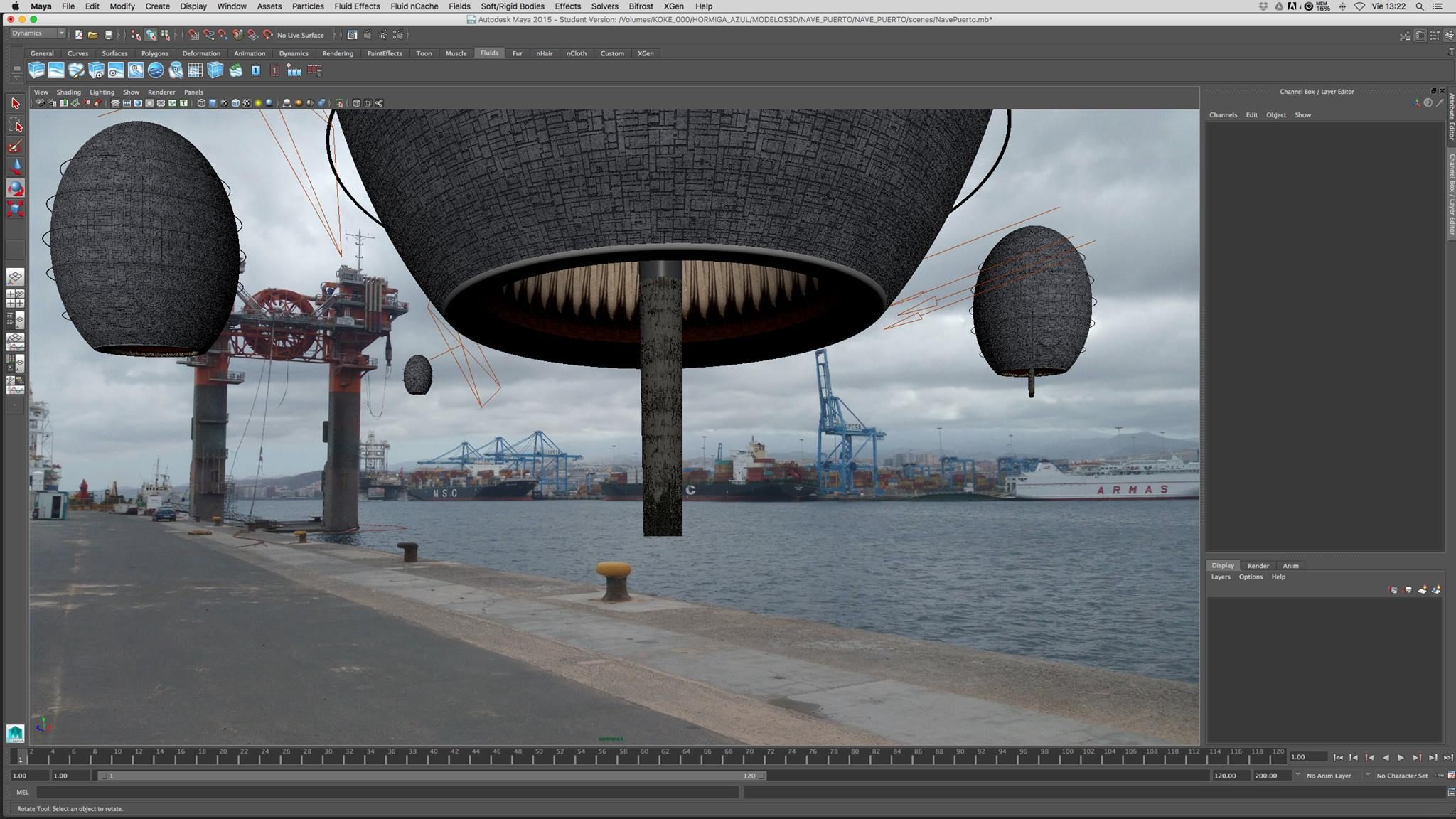Activate the Rotate tool
The image size is (1456, 819).
tap(16, 188)
